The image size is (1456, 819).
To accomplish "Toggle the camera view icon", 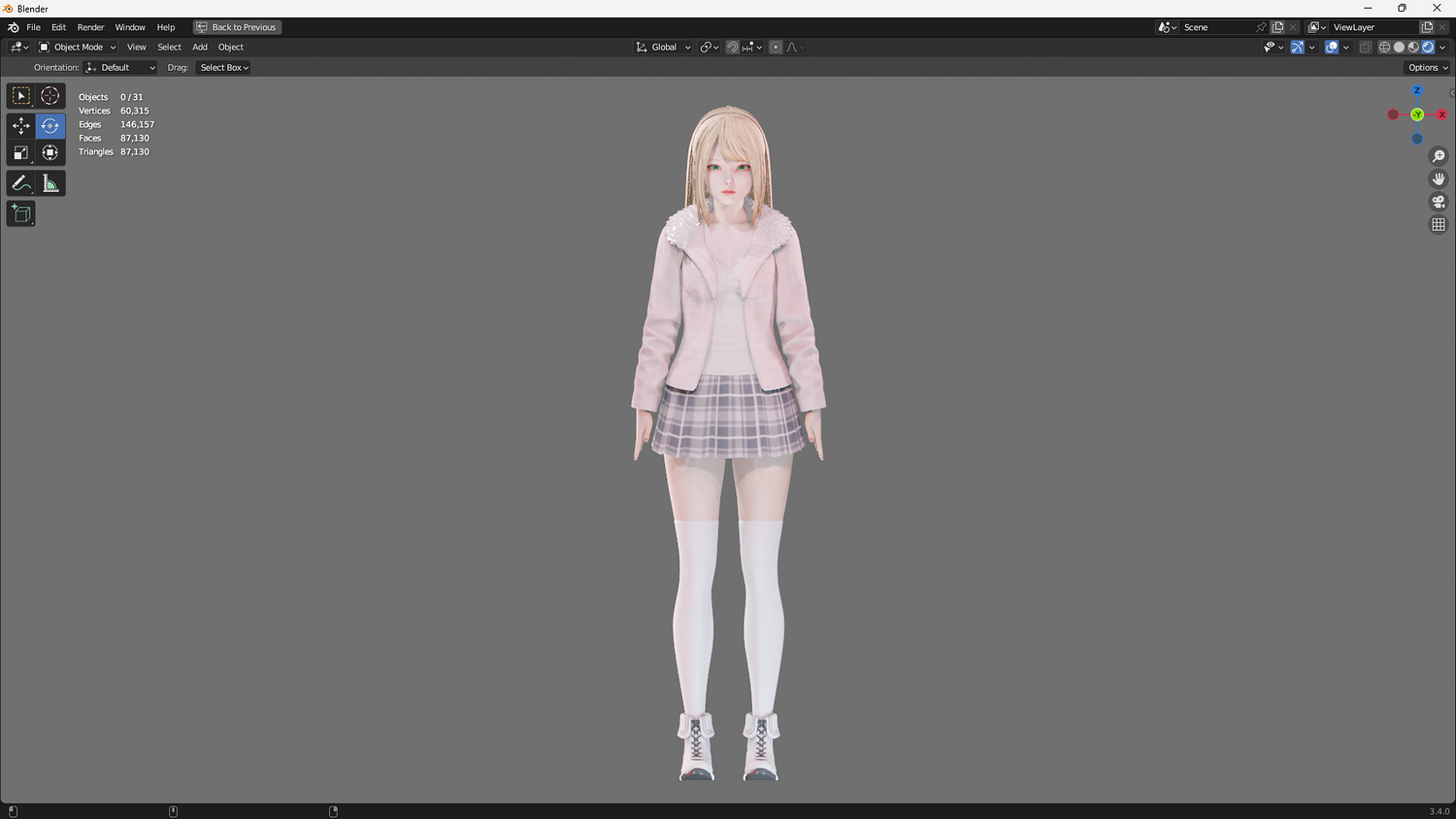I will 1439,202.
